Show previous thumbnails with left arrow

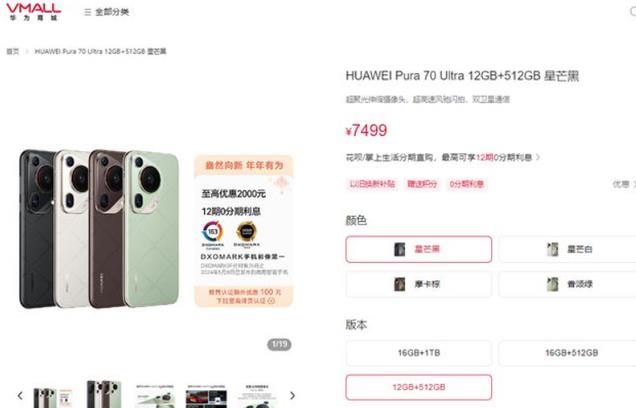click(x=20, y=395)
